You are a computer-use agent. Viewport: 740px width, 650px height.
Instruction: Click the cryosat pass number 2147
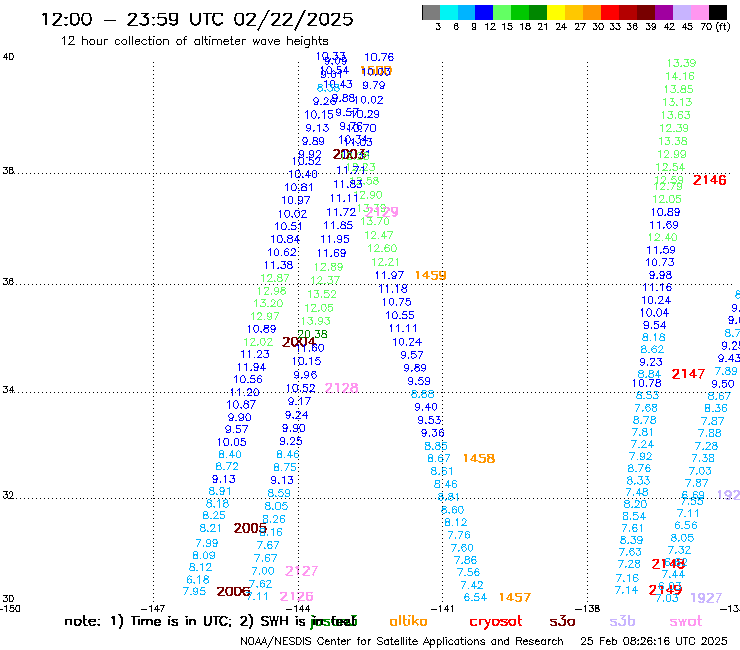[x=688, y=374]
